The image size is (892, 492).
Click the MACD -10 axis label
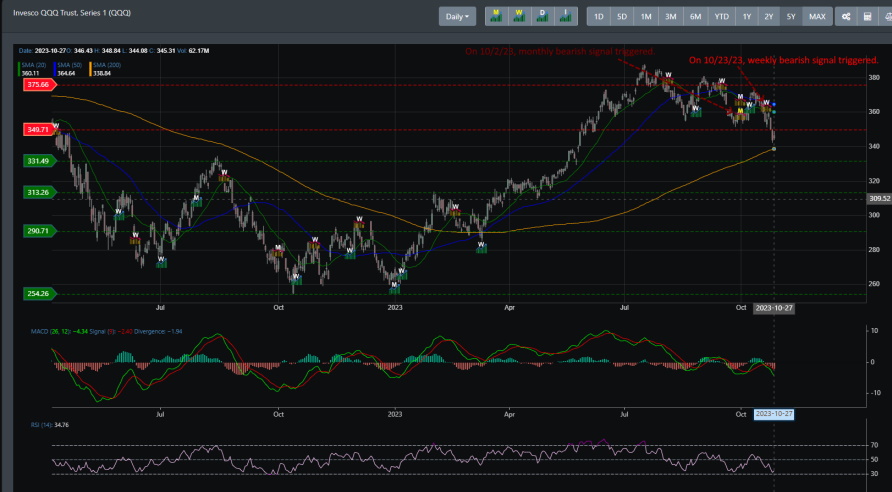tap(874, 392)
